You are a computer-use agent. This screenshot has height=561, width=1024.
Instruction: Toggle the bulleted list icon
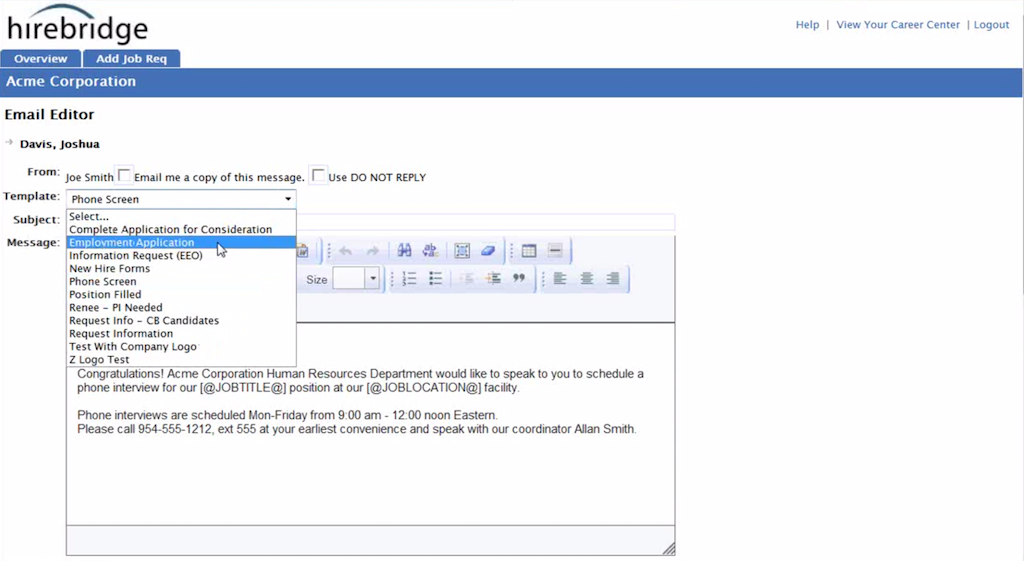[x=436, y=279]
